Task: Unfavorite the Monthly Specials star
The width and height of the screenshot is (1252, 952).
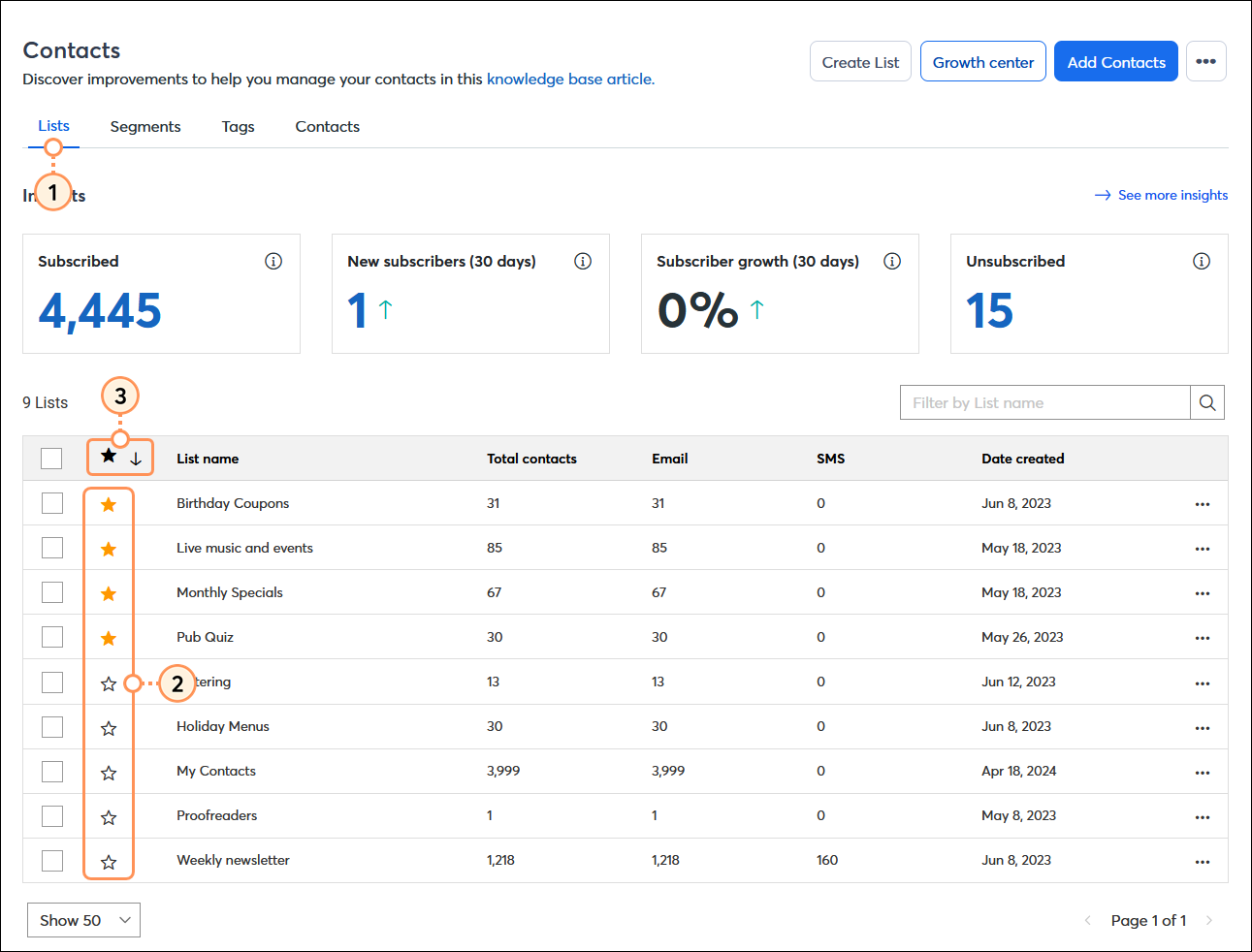Action: pyautogui.click(x=109, y=593)
